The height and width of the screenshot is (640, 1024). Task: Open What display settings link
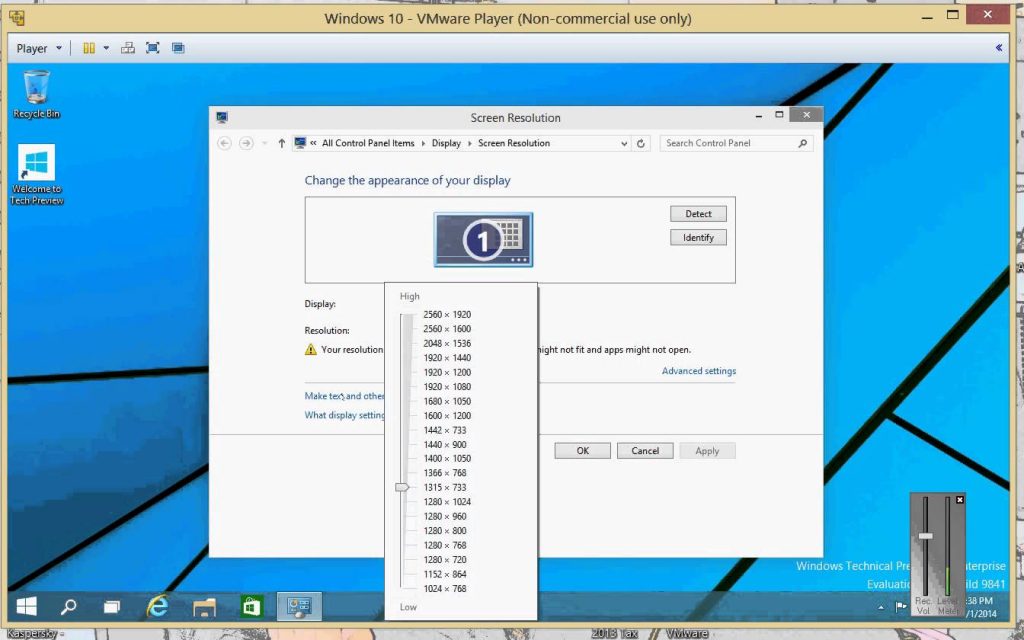(x=344, y=415)
